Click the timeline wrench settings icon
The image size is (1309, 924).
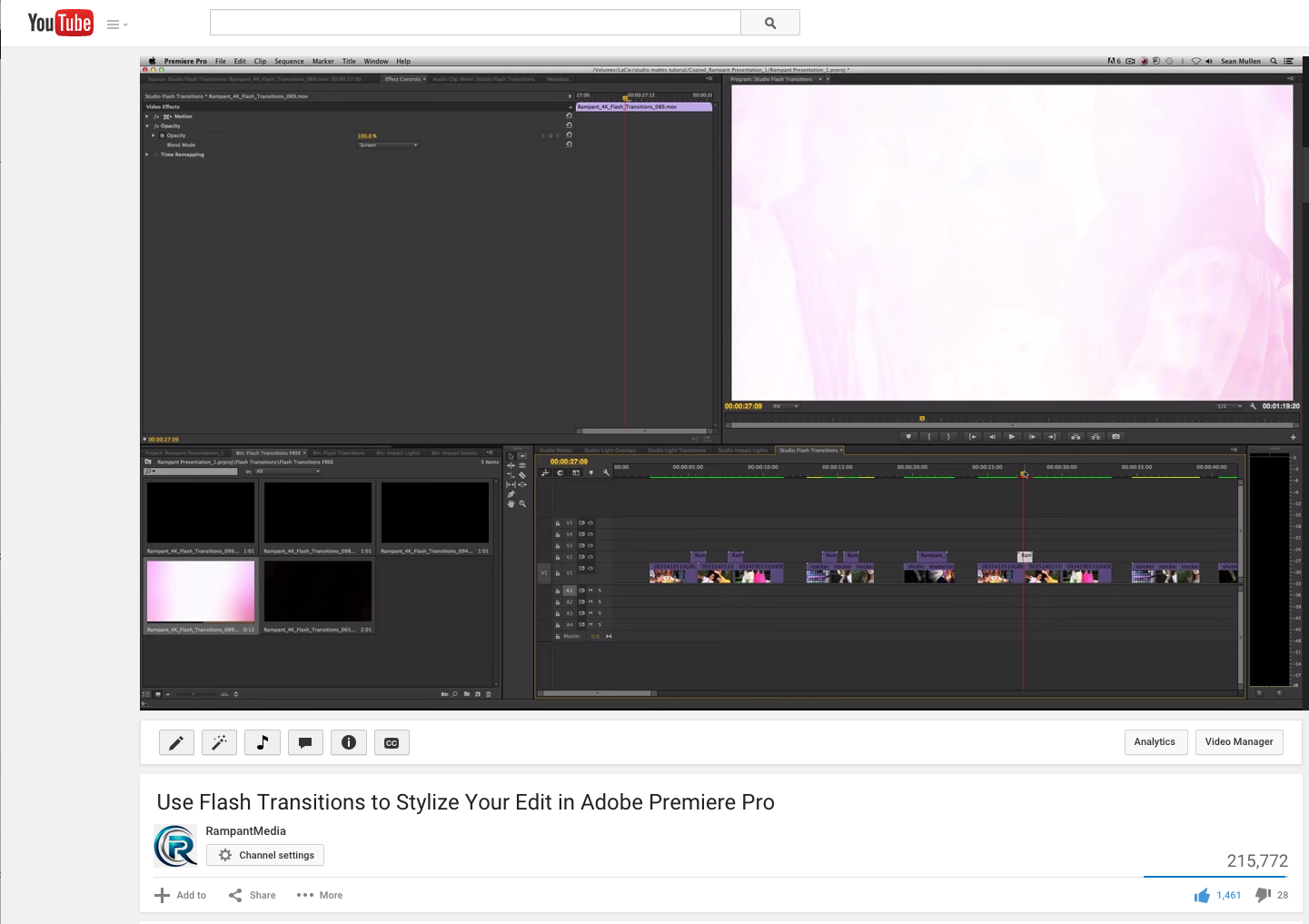(606, 472)
